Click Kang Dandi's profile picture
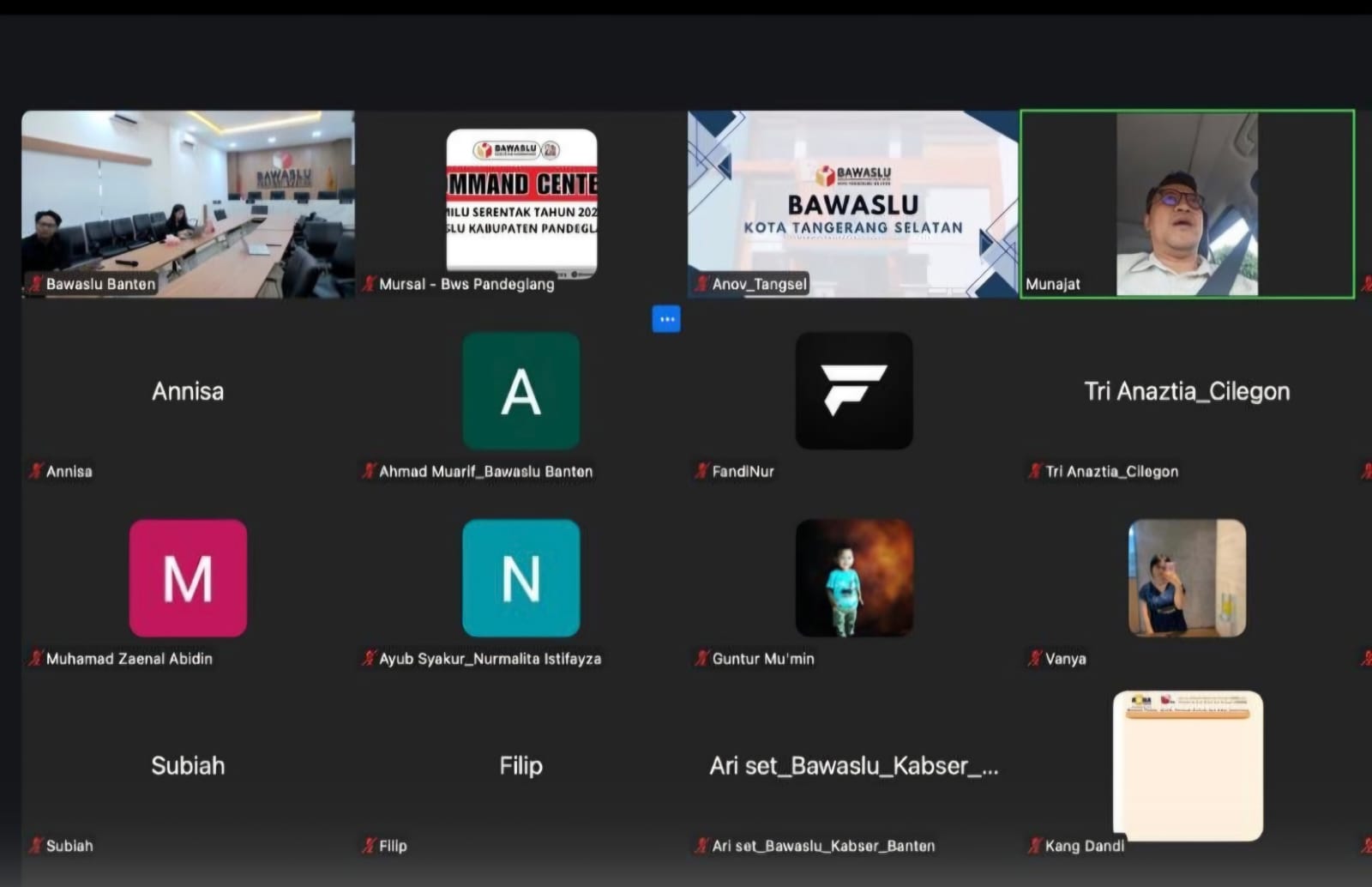Viewport: 1372px width, 887px height. click(x=1188, y=766)
